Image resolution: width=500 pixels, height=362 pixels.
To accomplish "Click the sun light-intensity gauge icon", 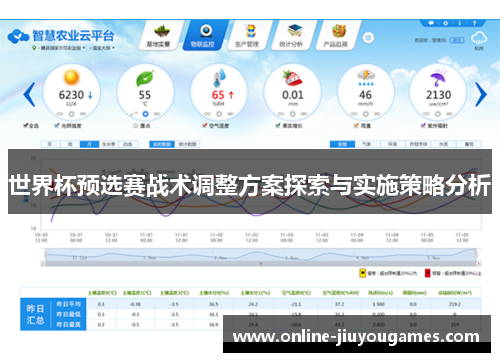I will click(x=71, y=77).
